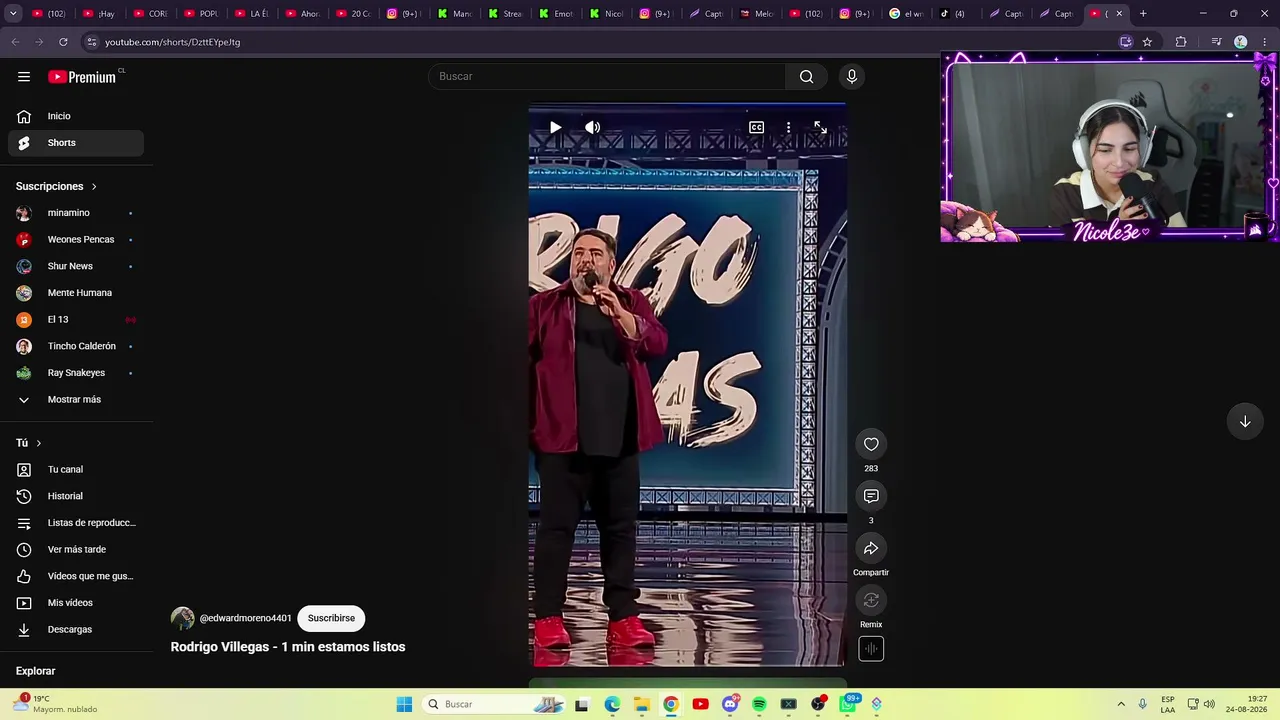Open the YouTube guide hamburger menu
Image resolution: width=1280 pixels, height=720 pixels.
pos(24,77)
